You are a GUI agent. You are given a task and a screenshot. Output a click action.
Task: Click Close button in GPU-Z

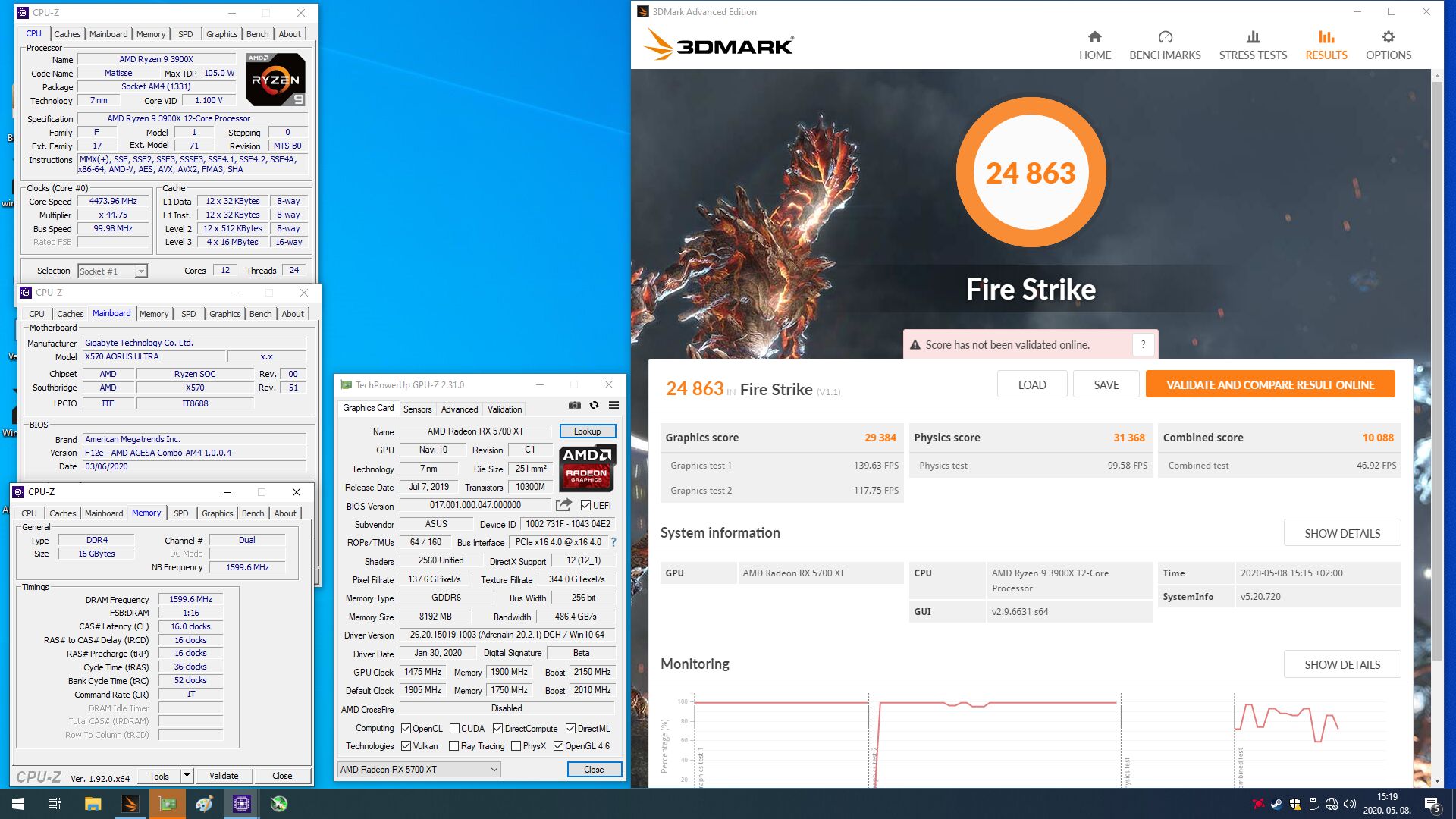pyautogui.click(x=594, y=769)
